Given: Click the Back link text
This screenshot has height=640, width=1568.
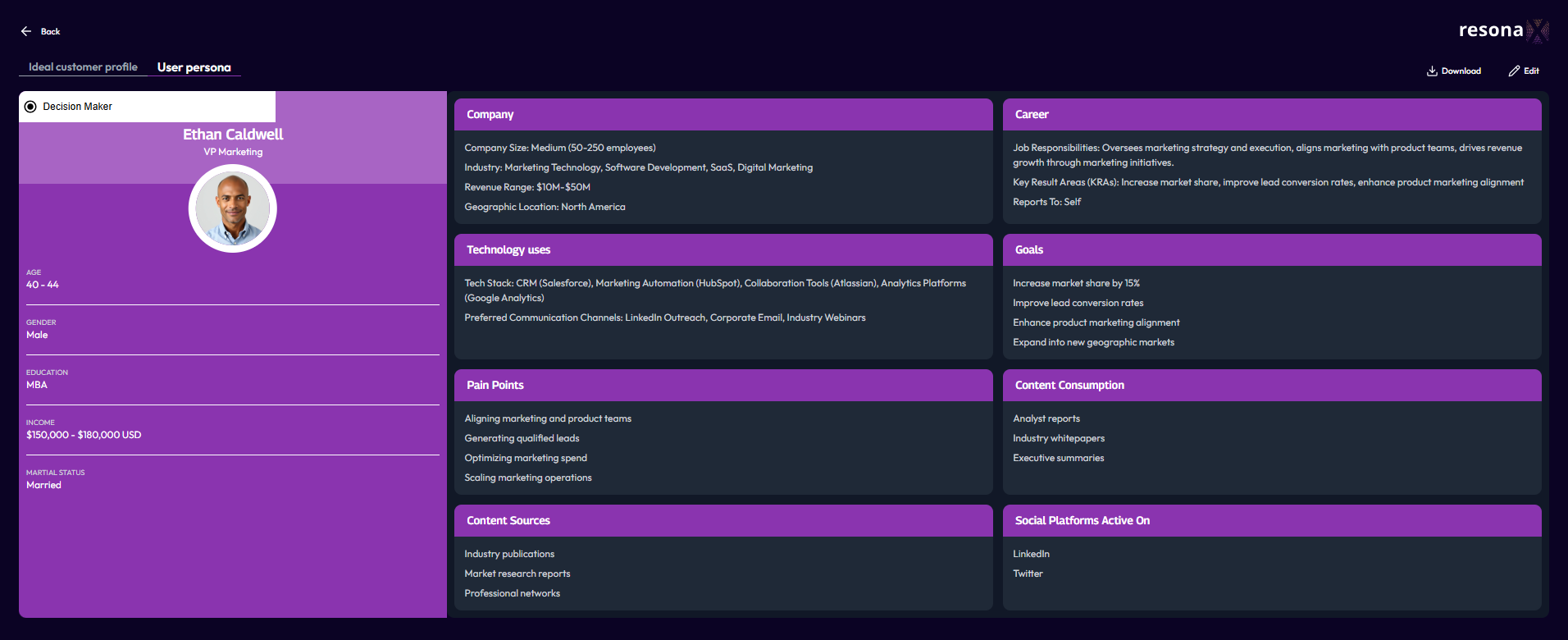Looking at the screenshot, I should pos(51,32).
